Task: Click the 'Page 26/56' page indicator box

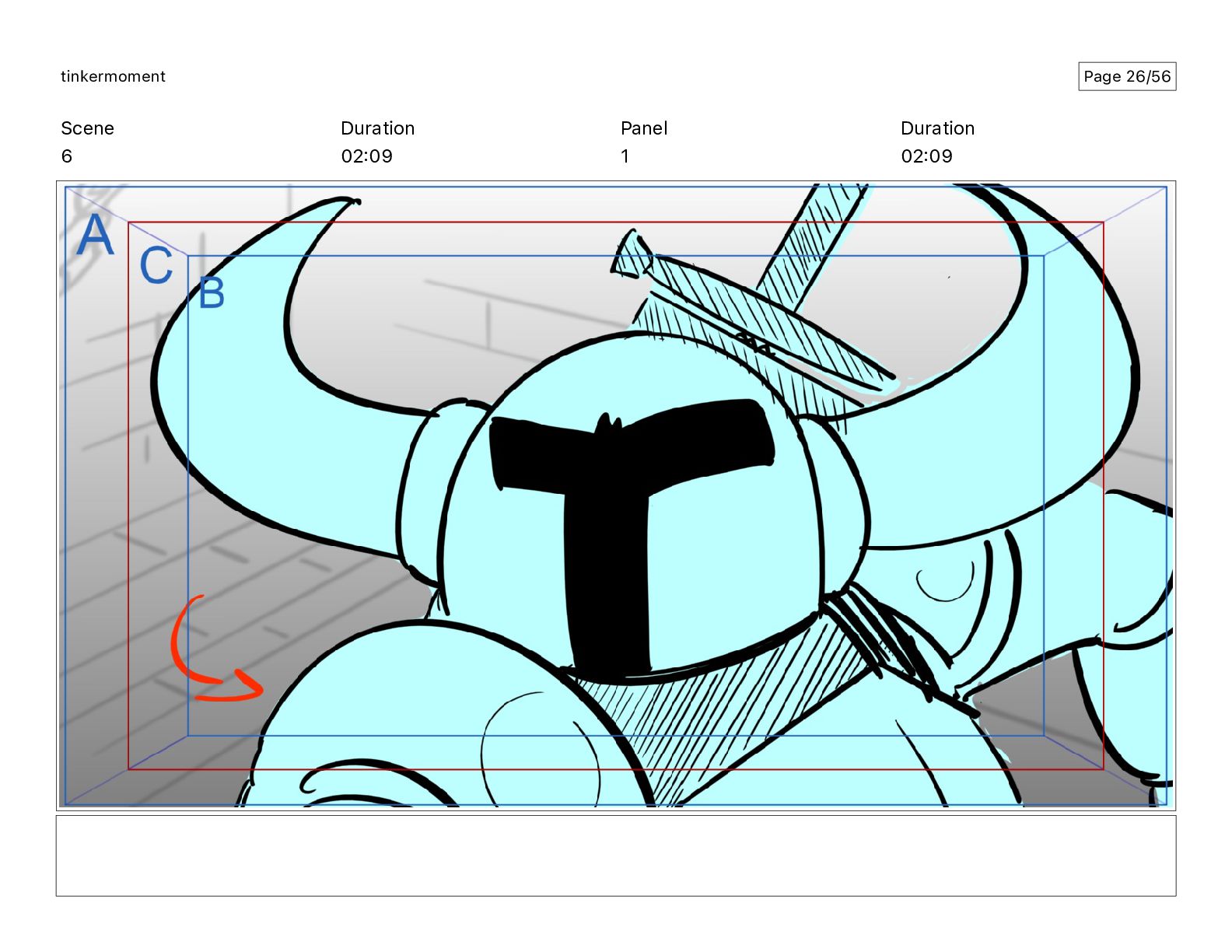Action: 1127,76
